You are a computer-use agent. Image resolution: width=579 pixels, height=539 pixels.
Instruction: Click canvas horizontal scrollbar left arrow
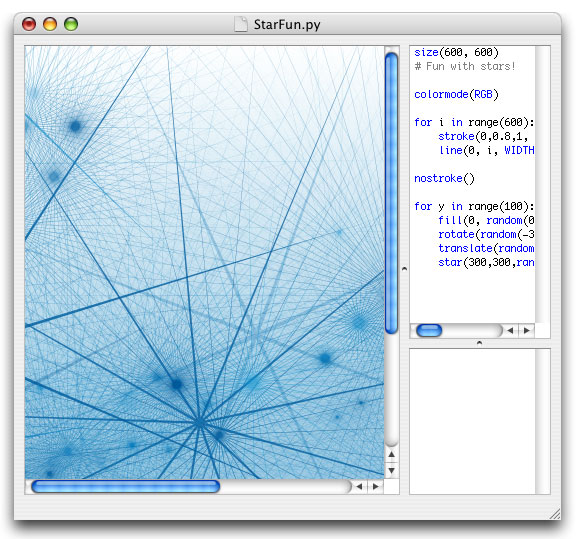359,487
